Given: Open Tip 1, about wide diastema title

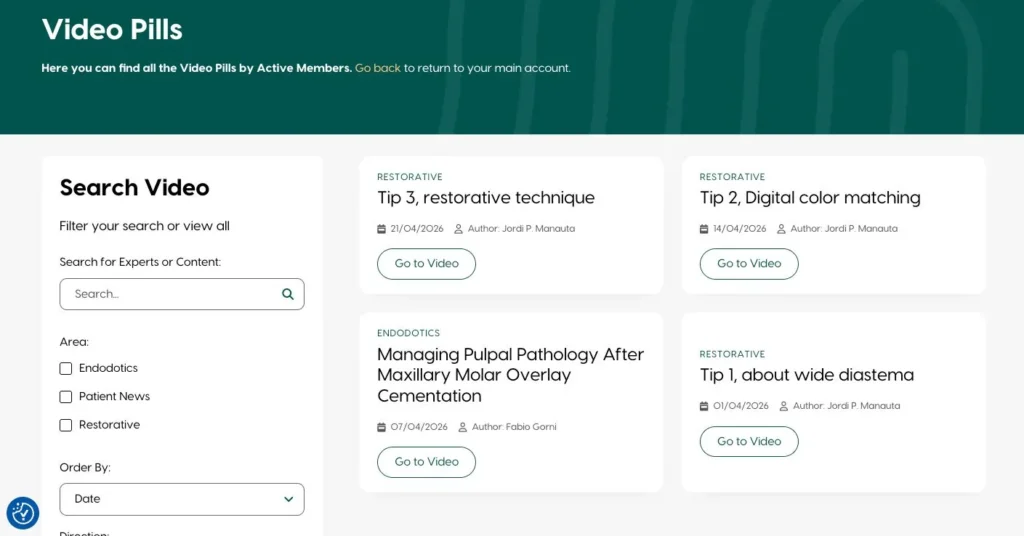Looking at the screenshot, I should coord(806,375).
